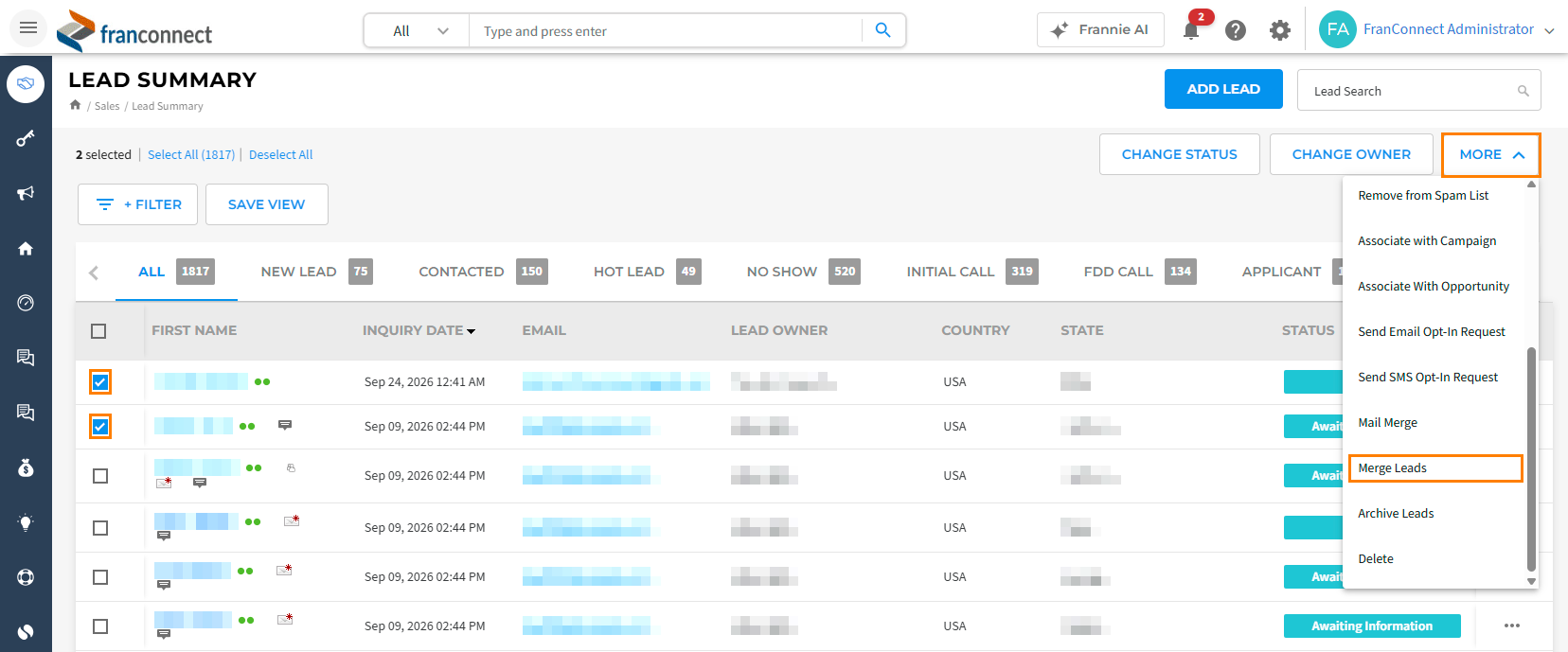Open the lightbulb icon in sidebar
This screenshot has width=1568, height=652.
click(x=26, y=522)
